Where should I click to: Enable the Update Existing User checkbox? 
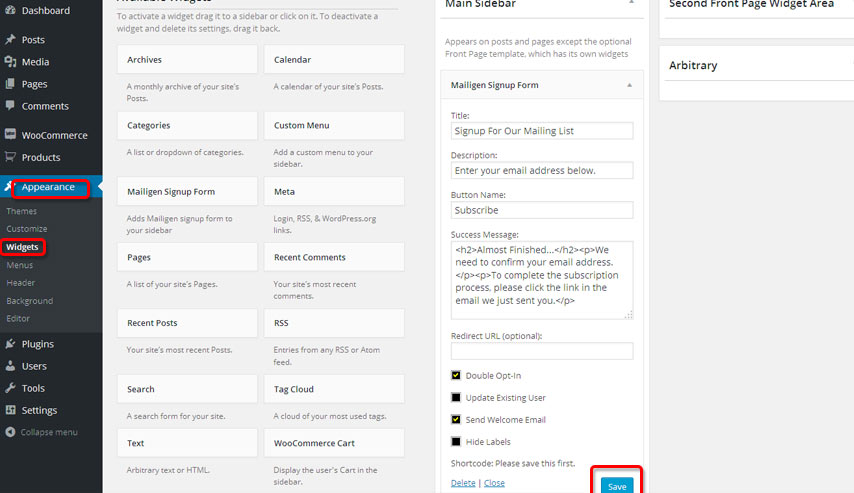click(456, 398)
